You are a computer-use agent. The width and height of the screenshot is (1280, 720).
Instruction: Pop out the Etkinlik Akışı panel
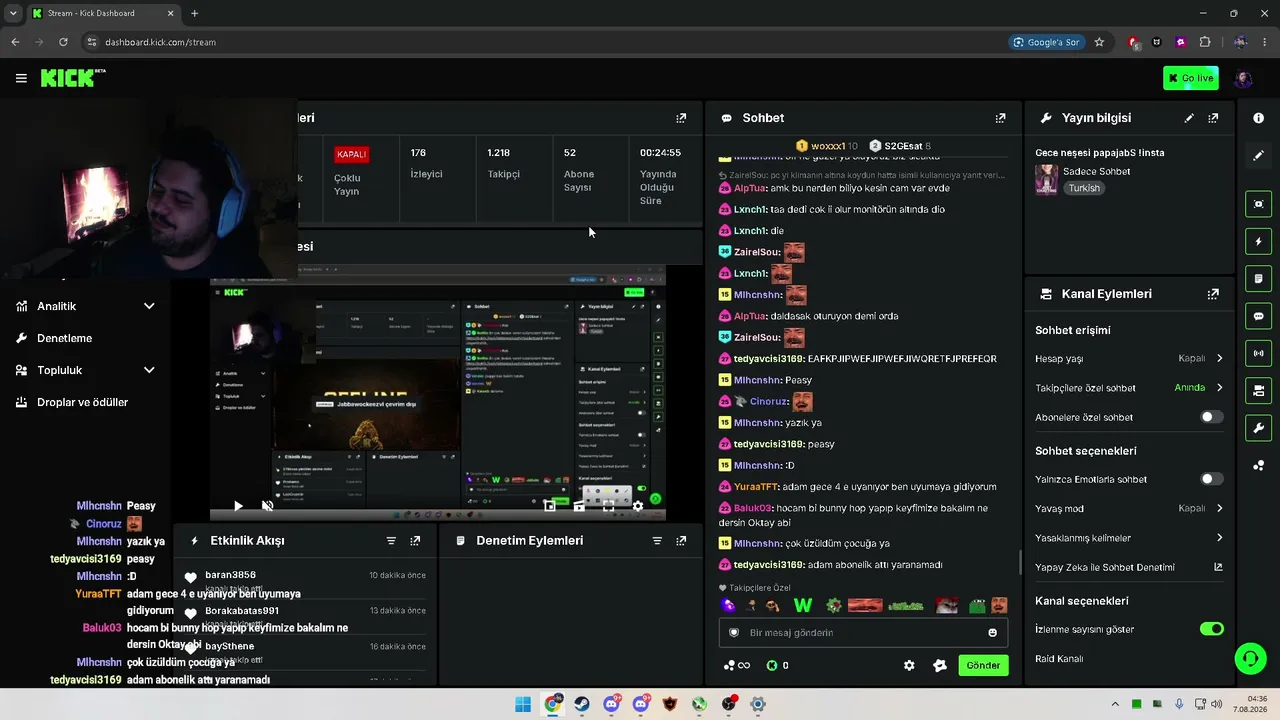tap(415, 541)
